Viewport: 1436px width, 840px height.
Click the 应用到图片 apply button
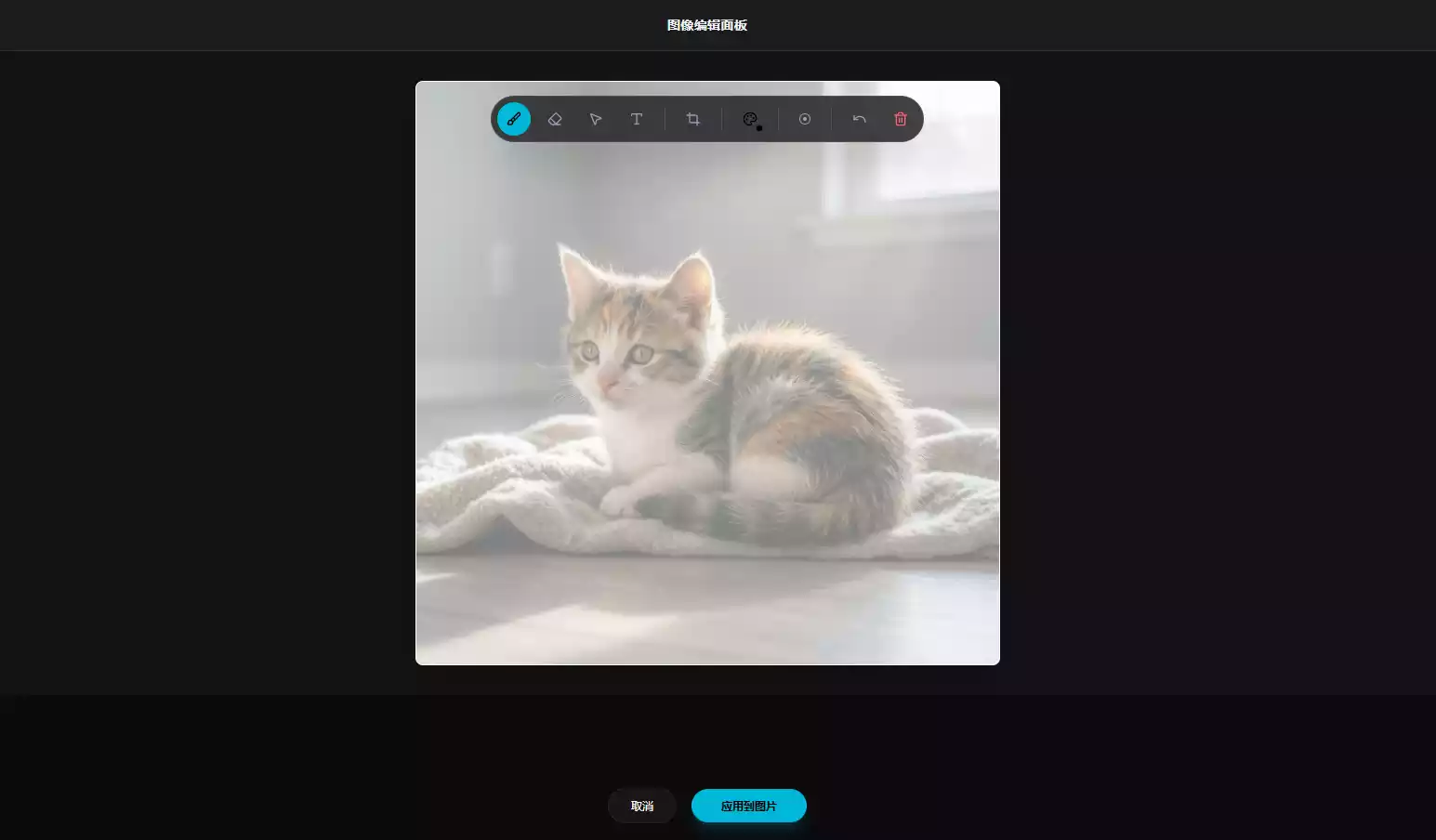click(748, 806)
